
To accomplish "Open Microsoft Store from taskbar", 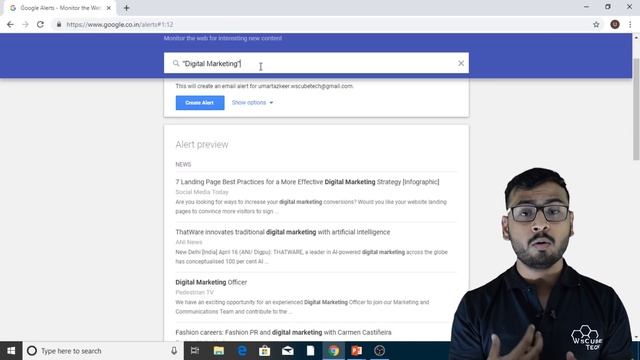I will click(x=264, y=351).
